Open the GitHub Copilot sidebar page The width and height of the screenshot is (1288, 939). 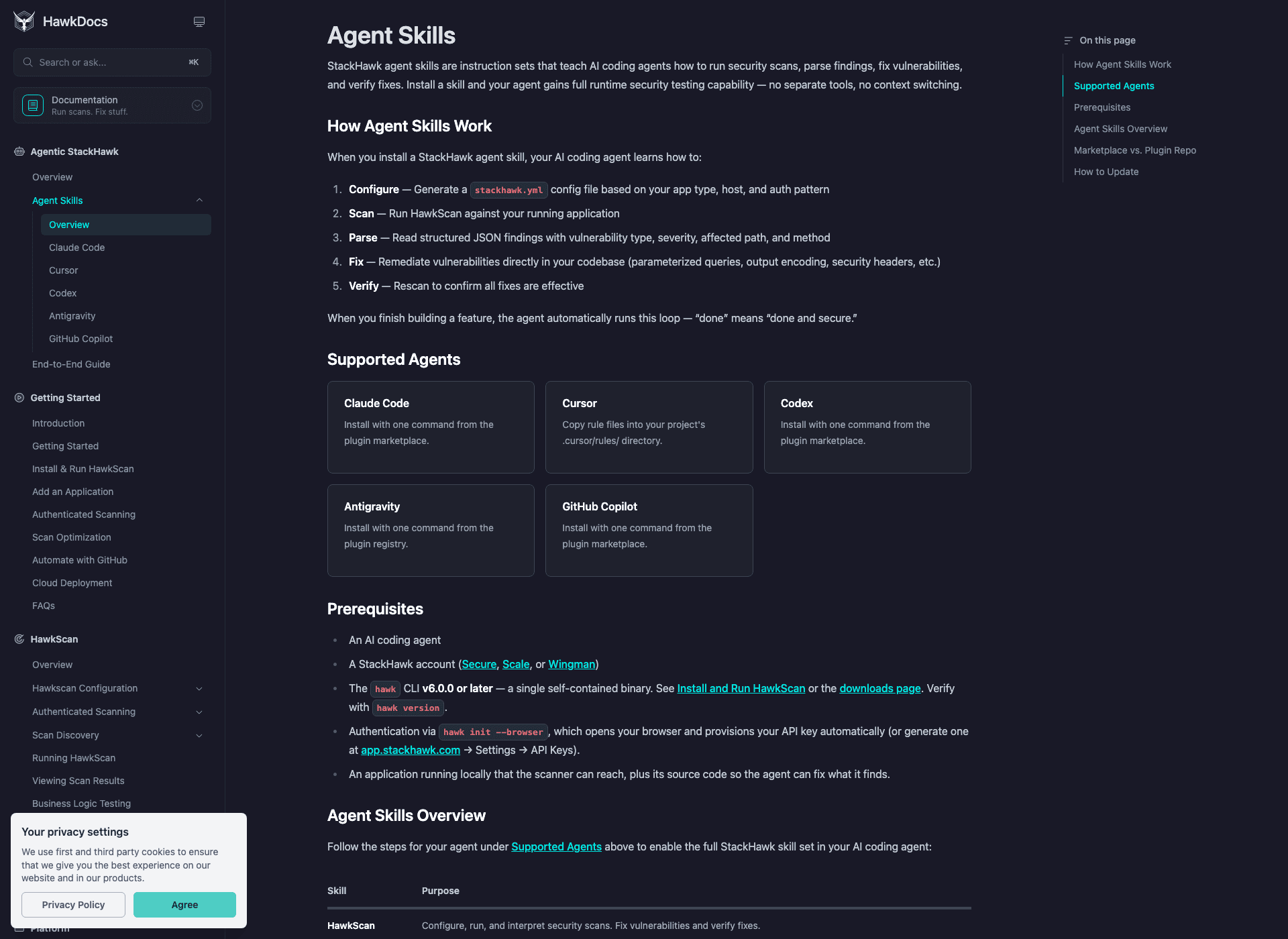click(x=81, y=339)
